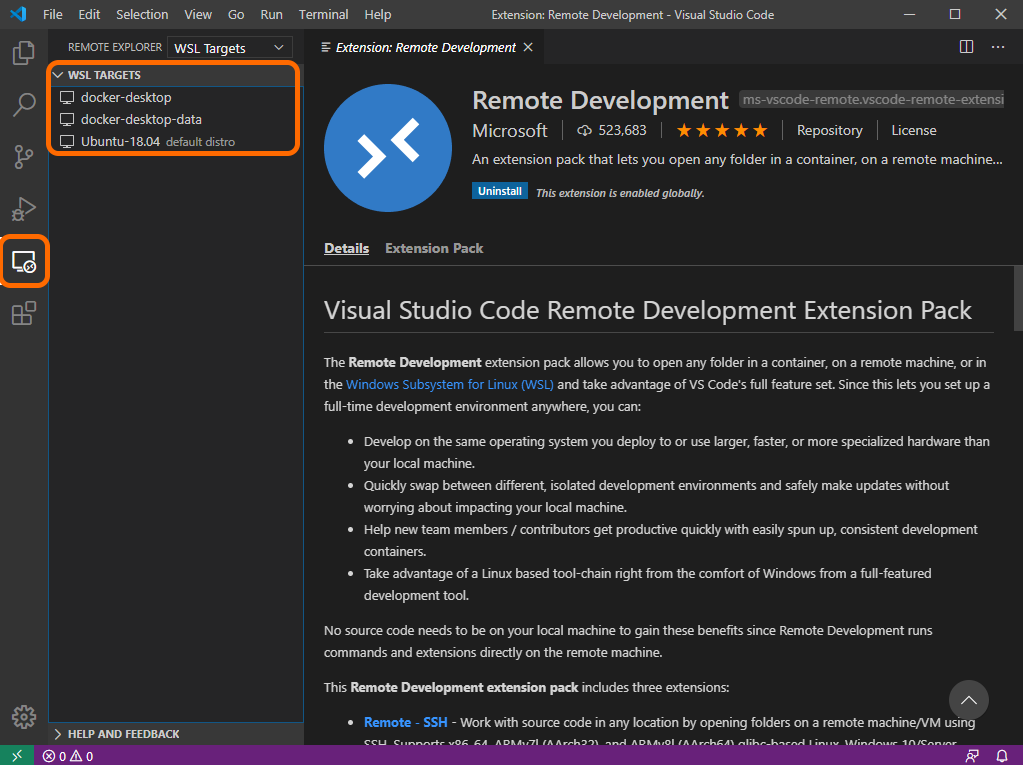Click the scroll to top arrow button
The height and width of the screenshot is (765, 1023).
(968, 700)
